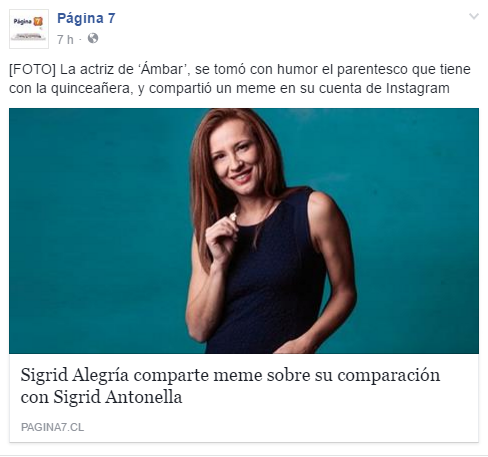488x457 pixels.
Task: Open the Sigrid Alegría comparte meme headline
Action: [x=230, y=386]
